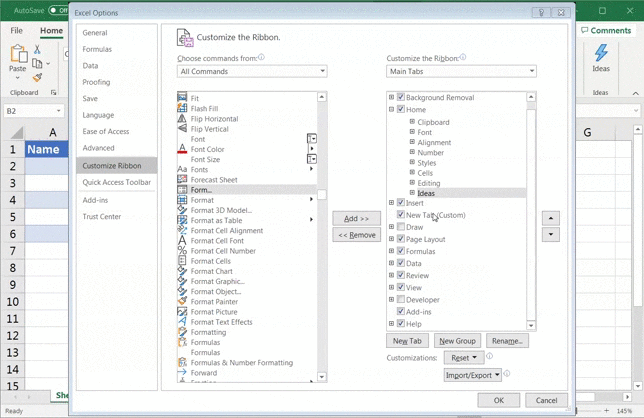Image resolution: width=644 pixels, height=418 pixels.
Task: Select the Flip Vertical icon
Action: pyautogui.click(x=182, y=129)
